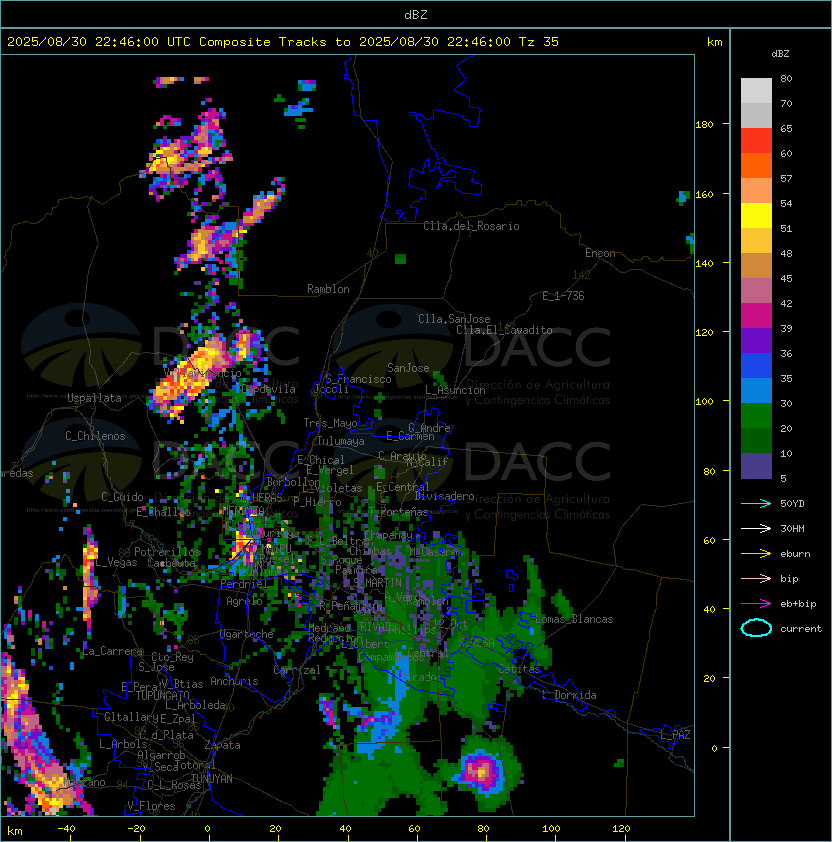Select the dark orange swatch in dBZ scale
832x842 pixels.
pos(756,166)
